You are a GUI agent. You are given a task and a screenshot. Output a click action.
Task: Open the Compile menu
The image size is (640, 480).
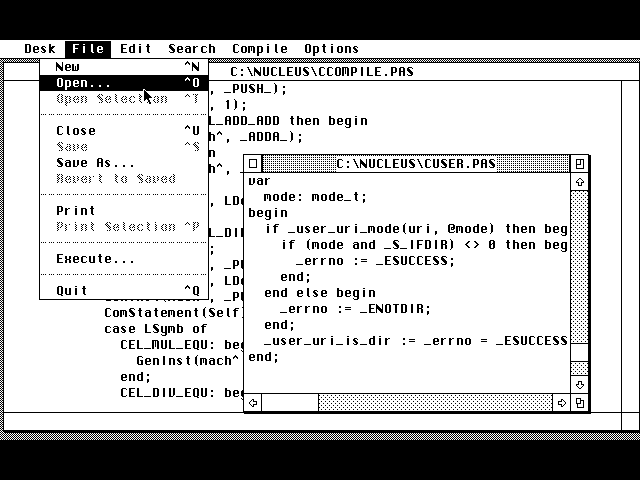(x=260, y=48)
